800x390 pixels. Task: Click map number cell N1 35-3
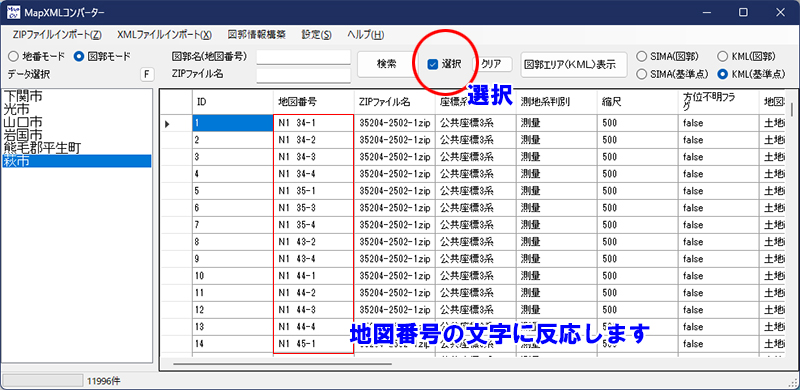point(313,208)
